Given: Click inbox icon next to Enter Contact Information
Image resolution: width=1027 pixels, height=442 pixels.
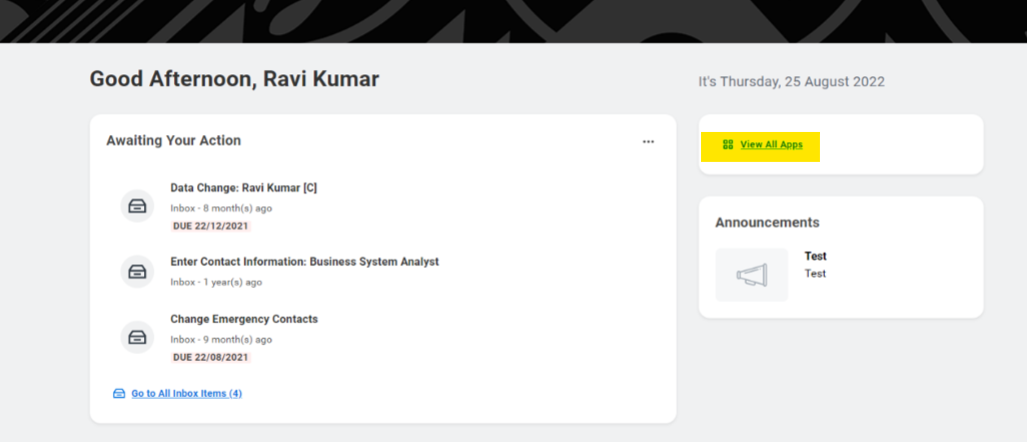Looking at the screenshot, I should 138,271.
